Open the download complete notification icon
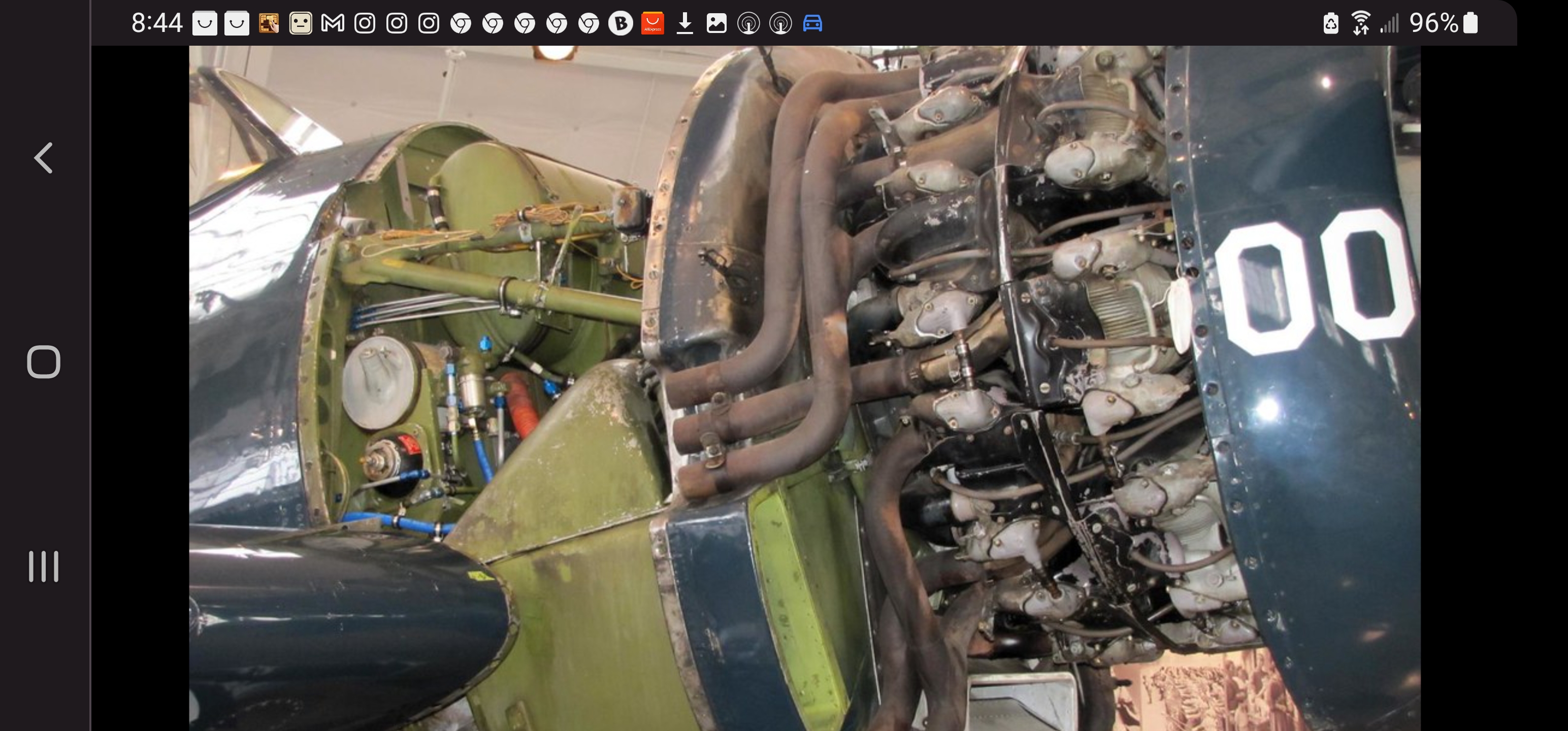1568x731 pixels. click(685, 23)
